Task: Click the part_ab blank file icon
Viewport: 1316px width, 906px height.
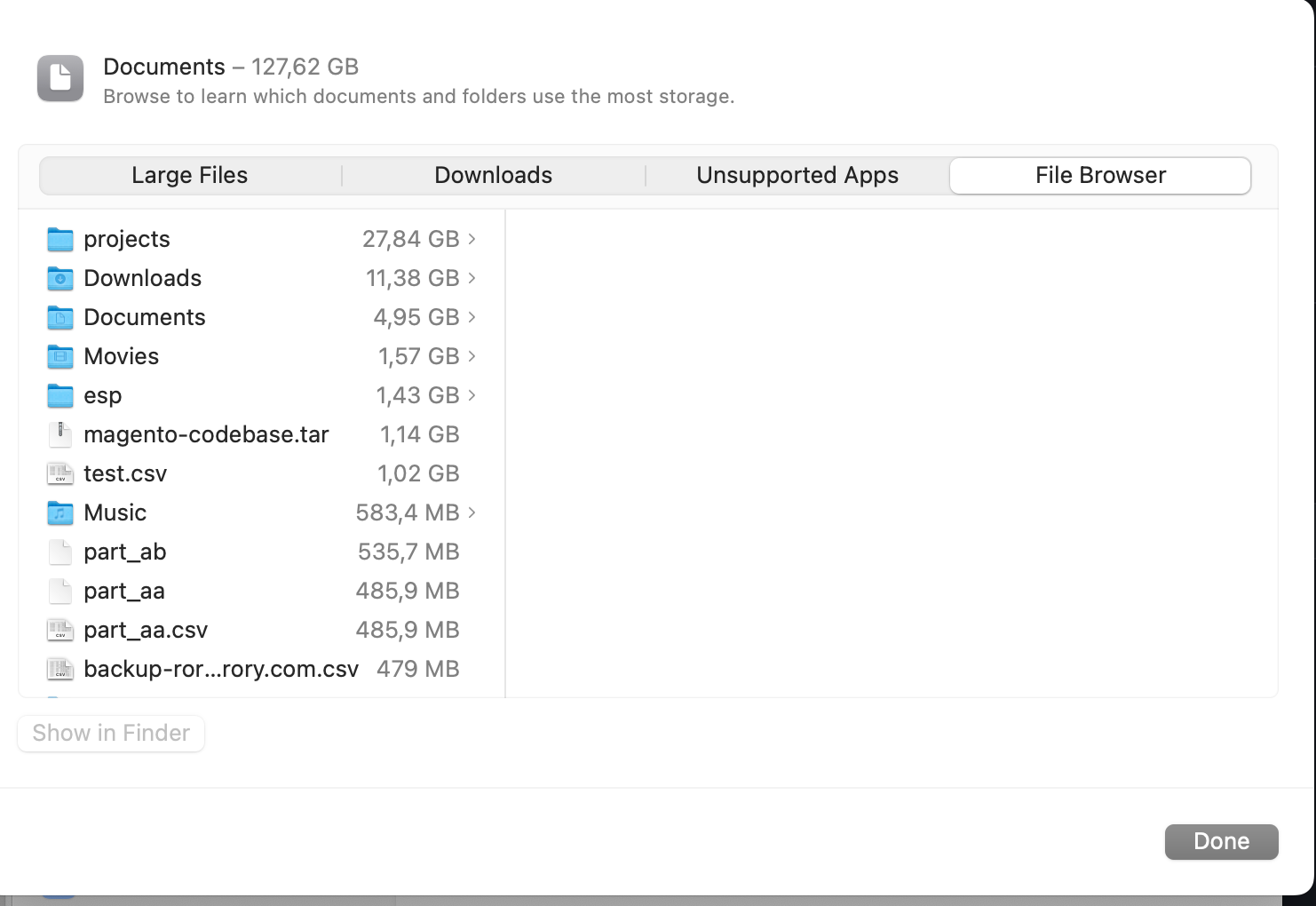Action: tap(59, 552)
